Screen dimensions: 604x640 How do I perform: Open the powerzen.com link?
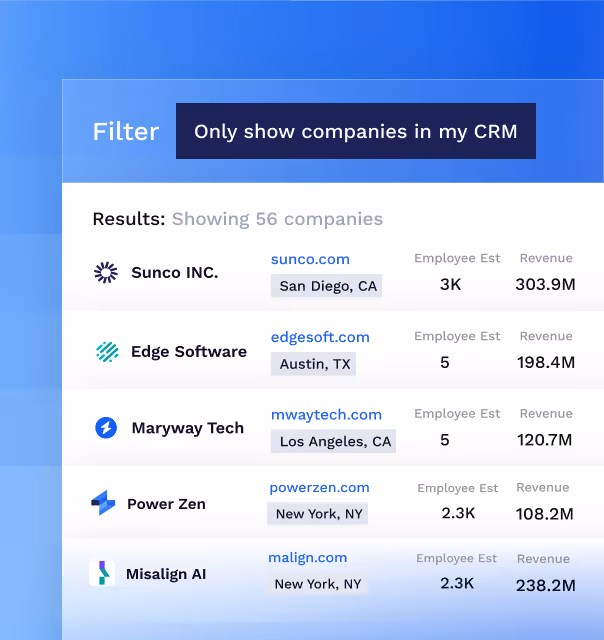click(319, 487)
